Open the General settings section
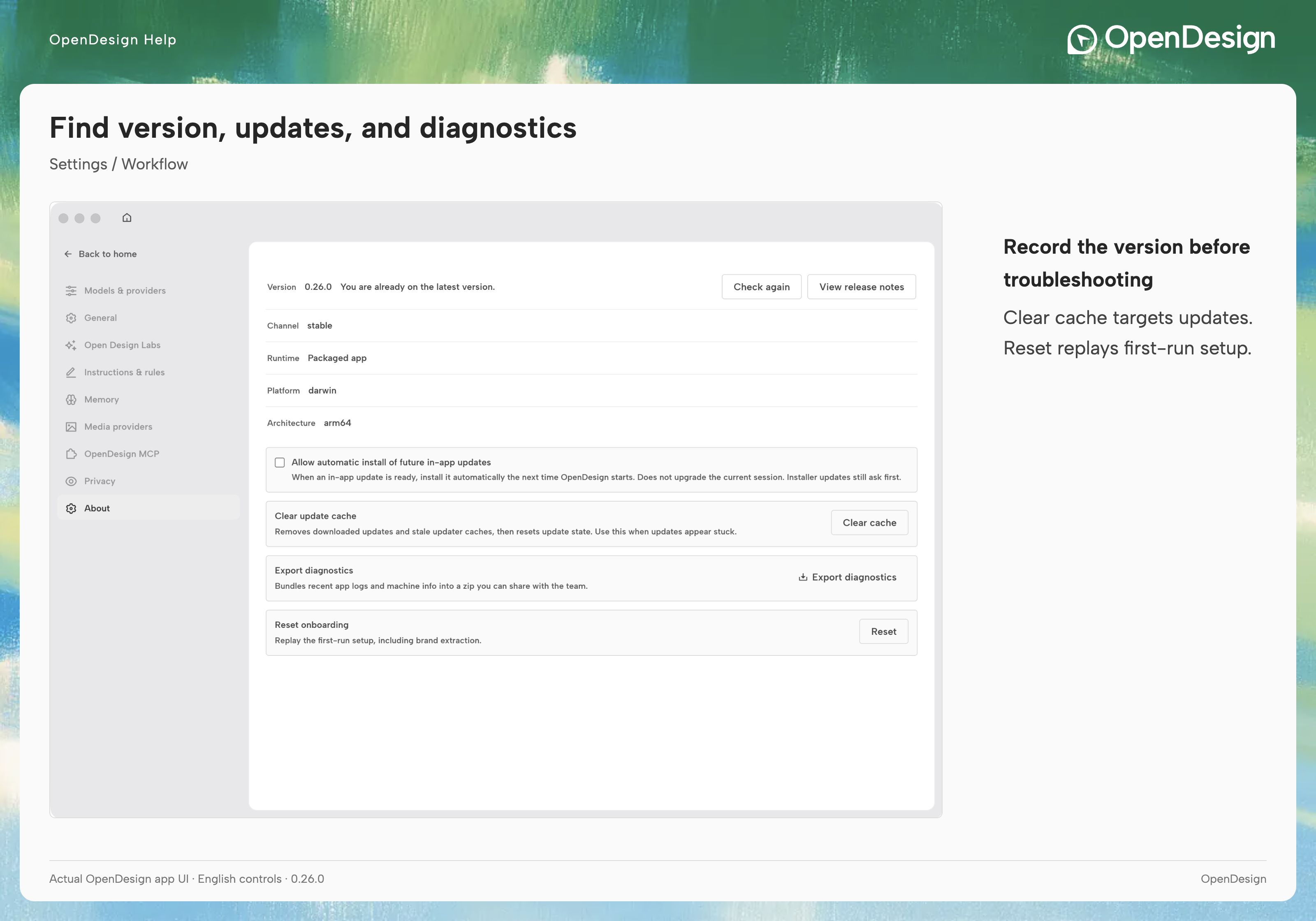This screenshot has height=921, width=1316. point(148,318)
